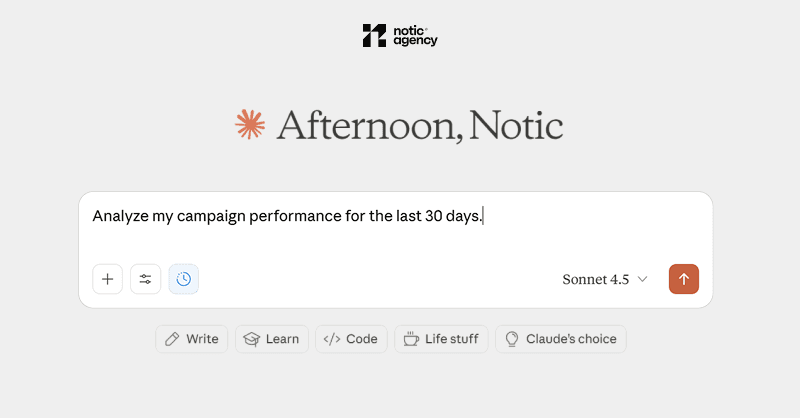The width and height of the screenshot is (800, 418).
Task: Click the Notic agency logo
Action: (399, 36)
